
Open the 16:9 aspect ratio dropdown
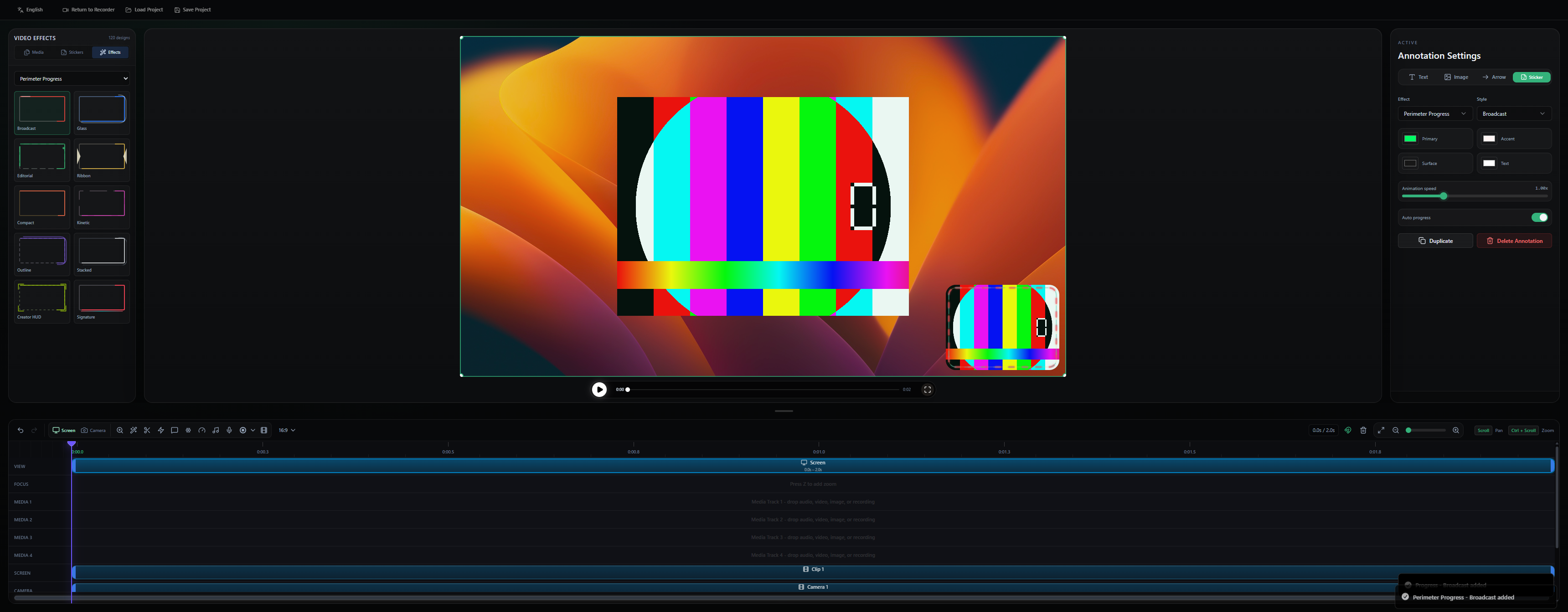pos(287,430)
